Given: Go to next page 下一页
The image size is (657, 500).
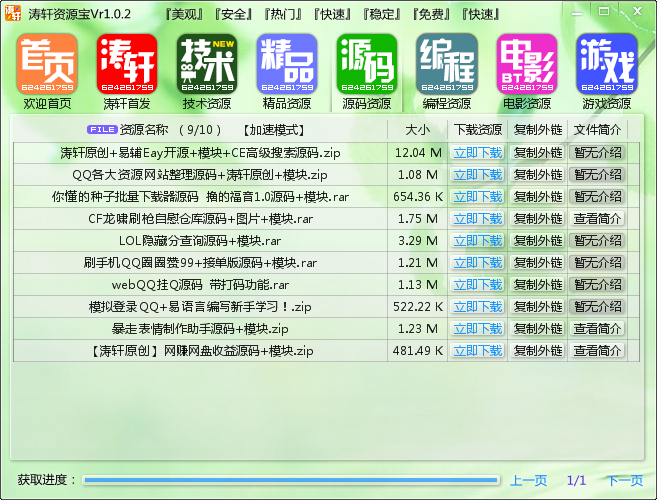Looking at the screenshot, I should click(625, 480).
